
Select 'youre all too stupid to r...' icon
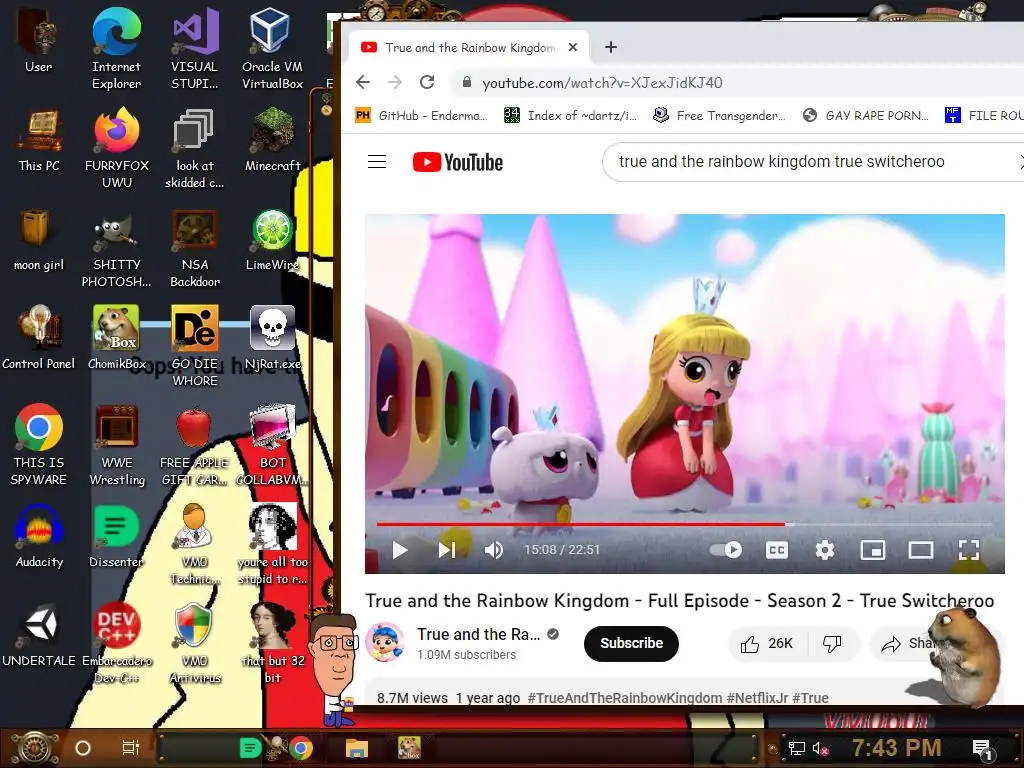272,545
